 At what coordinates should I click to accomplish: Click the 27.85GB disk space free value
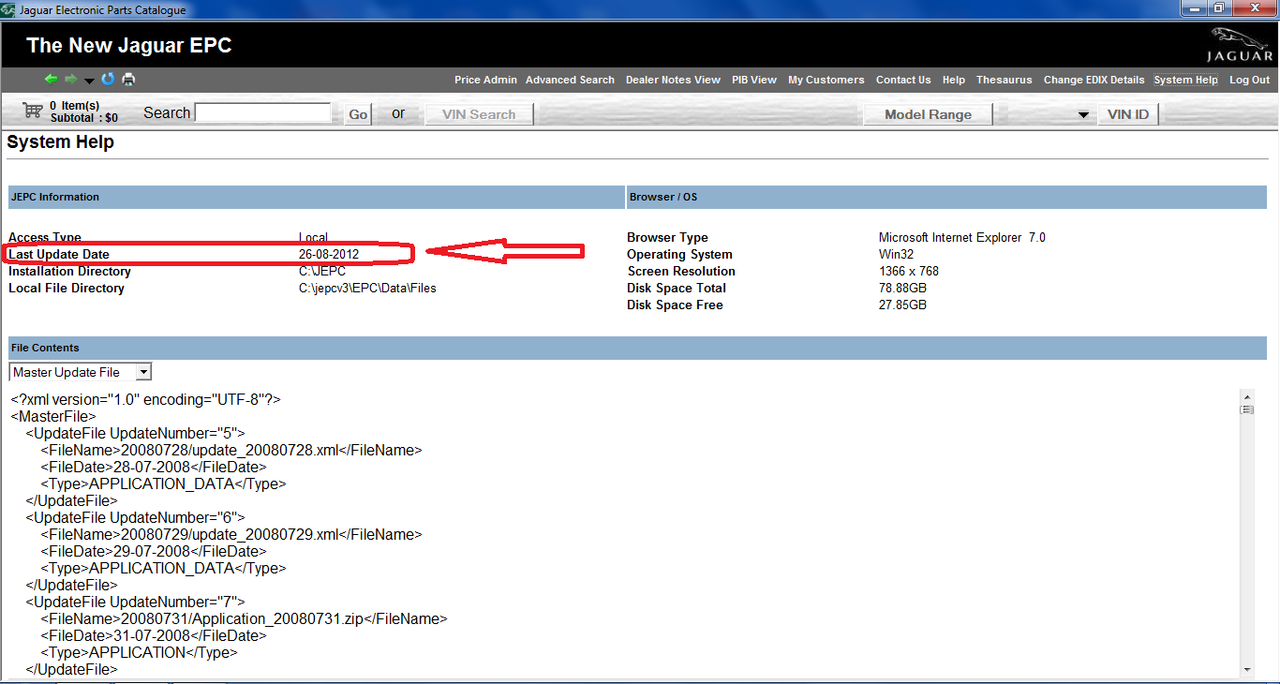pyautogui.click(x=902, y=305)
